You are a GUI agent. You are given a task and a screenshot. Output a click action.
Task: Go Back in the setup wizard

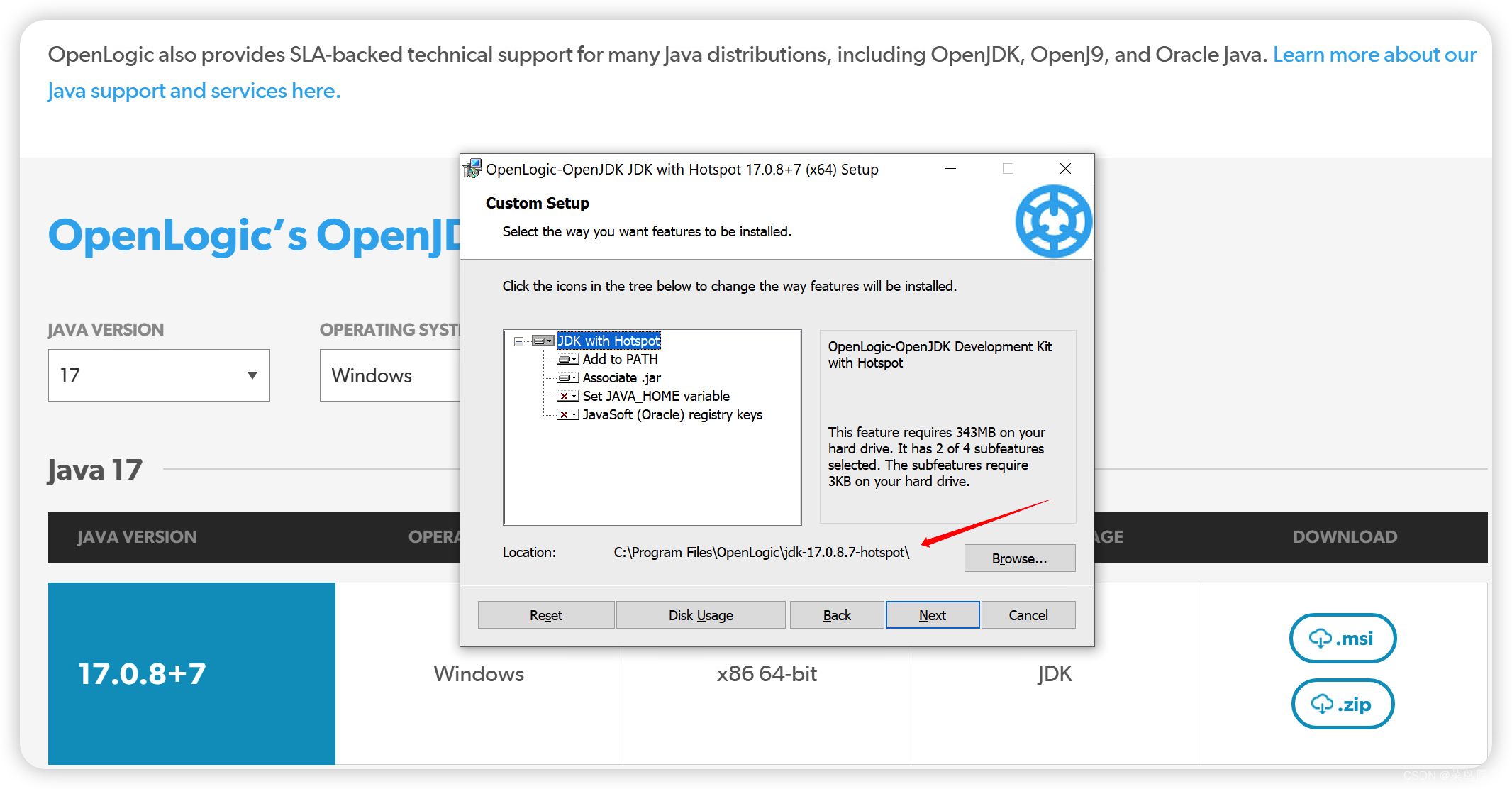click(x=837, y=615)
